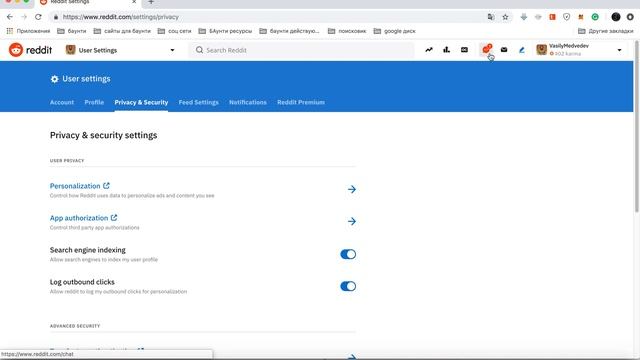Bookmark page with star icon
640x360 pixels.
505,17
